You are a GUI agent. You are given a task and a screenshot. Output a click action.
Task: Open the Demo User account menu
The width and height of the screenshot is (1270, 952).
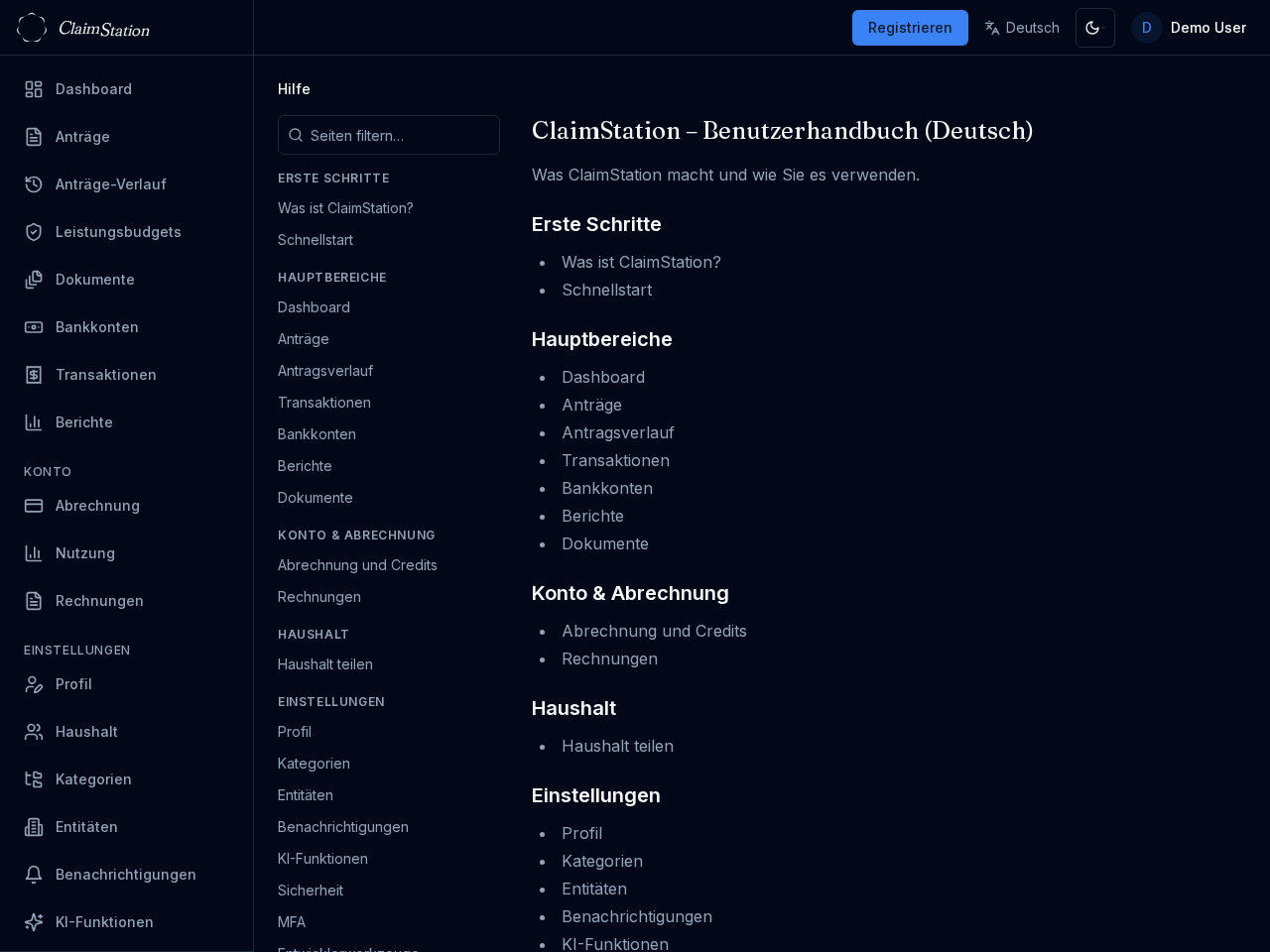click(1190, 28)
